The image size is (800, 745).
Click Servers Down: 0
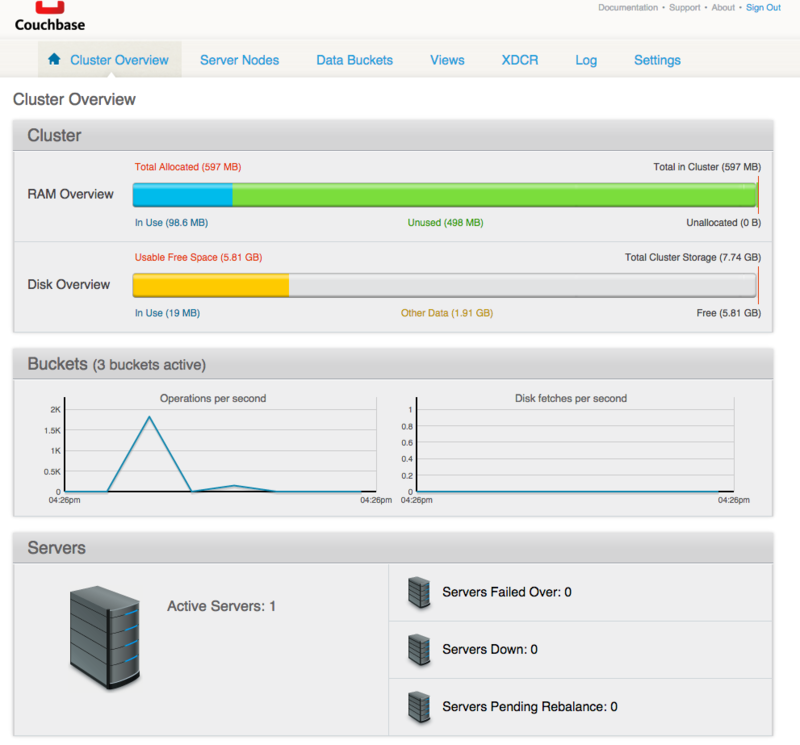[x=490, y=649]
